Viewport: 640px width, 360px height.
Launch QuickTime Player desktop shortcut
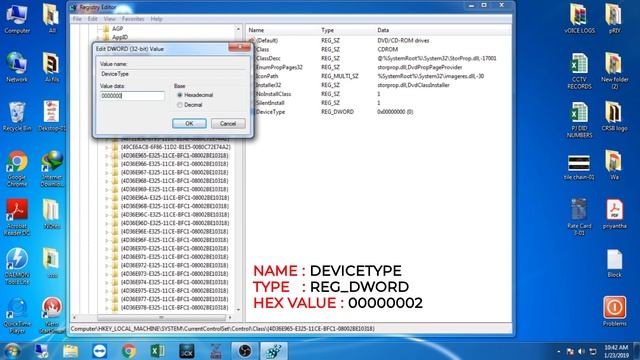tap(17, 315)
